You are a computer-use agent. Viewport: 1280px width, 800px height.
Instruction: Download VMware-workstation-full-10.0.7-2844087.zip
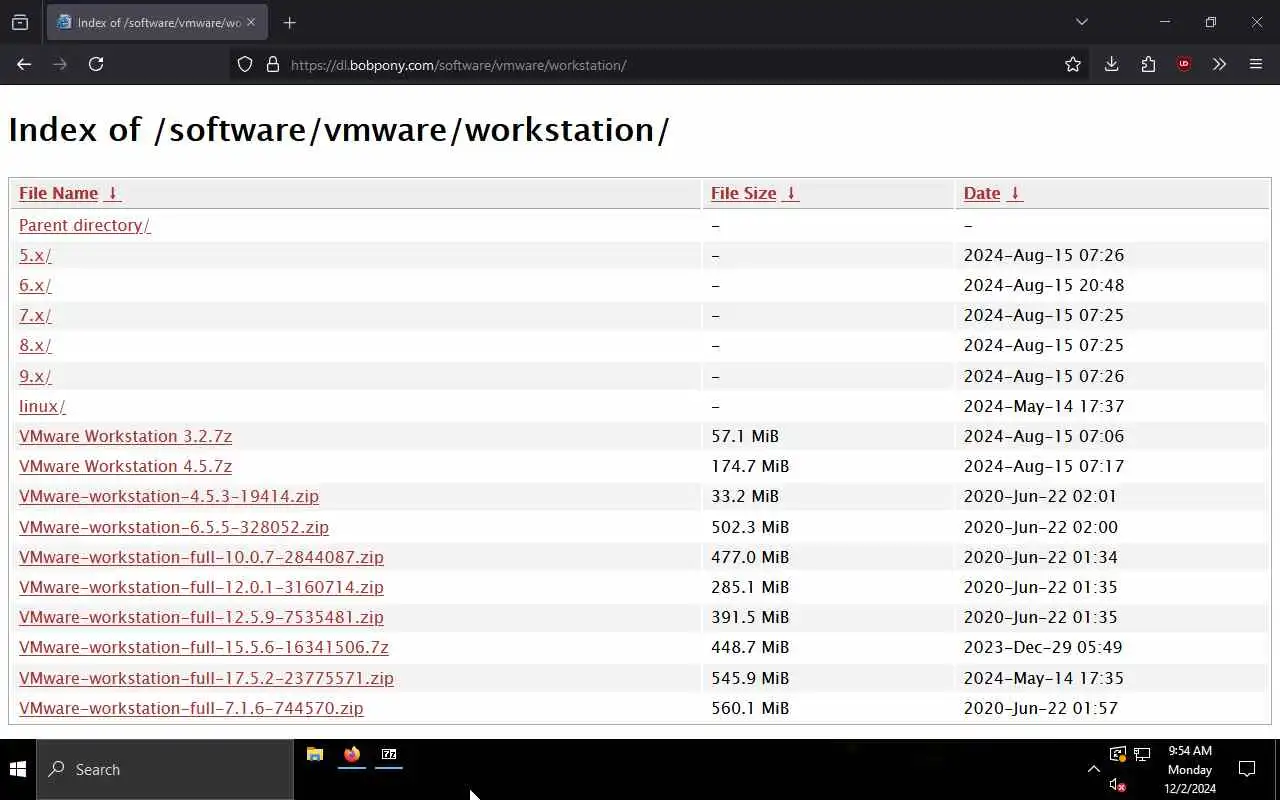pyautogui.click(x=201, y=557)
